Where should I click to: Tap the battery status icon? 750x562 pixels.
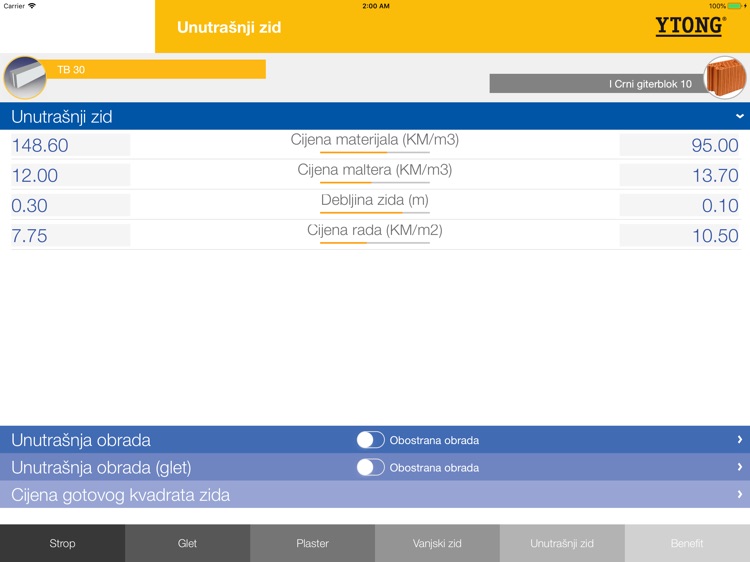pos(735,6)
